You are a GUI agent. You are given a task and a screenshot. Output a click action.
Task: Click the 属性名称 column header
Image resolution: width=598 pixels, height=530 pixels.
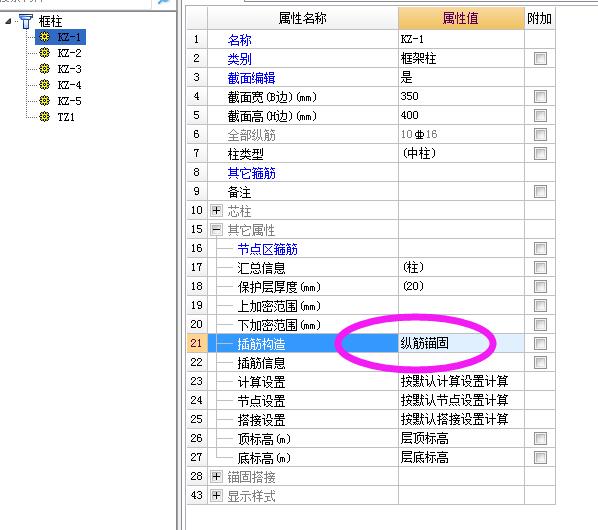tap(303, 18)
